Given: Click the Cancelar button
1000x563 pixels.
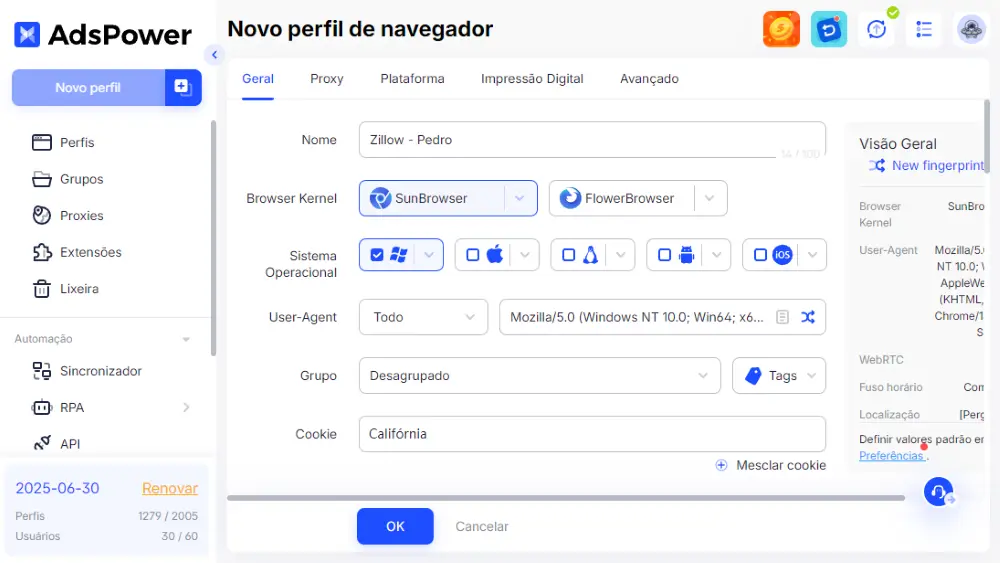Looking at the screenshot, I should click(x=482, y=527).
